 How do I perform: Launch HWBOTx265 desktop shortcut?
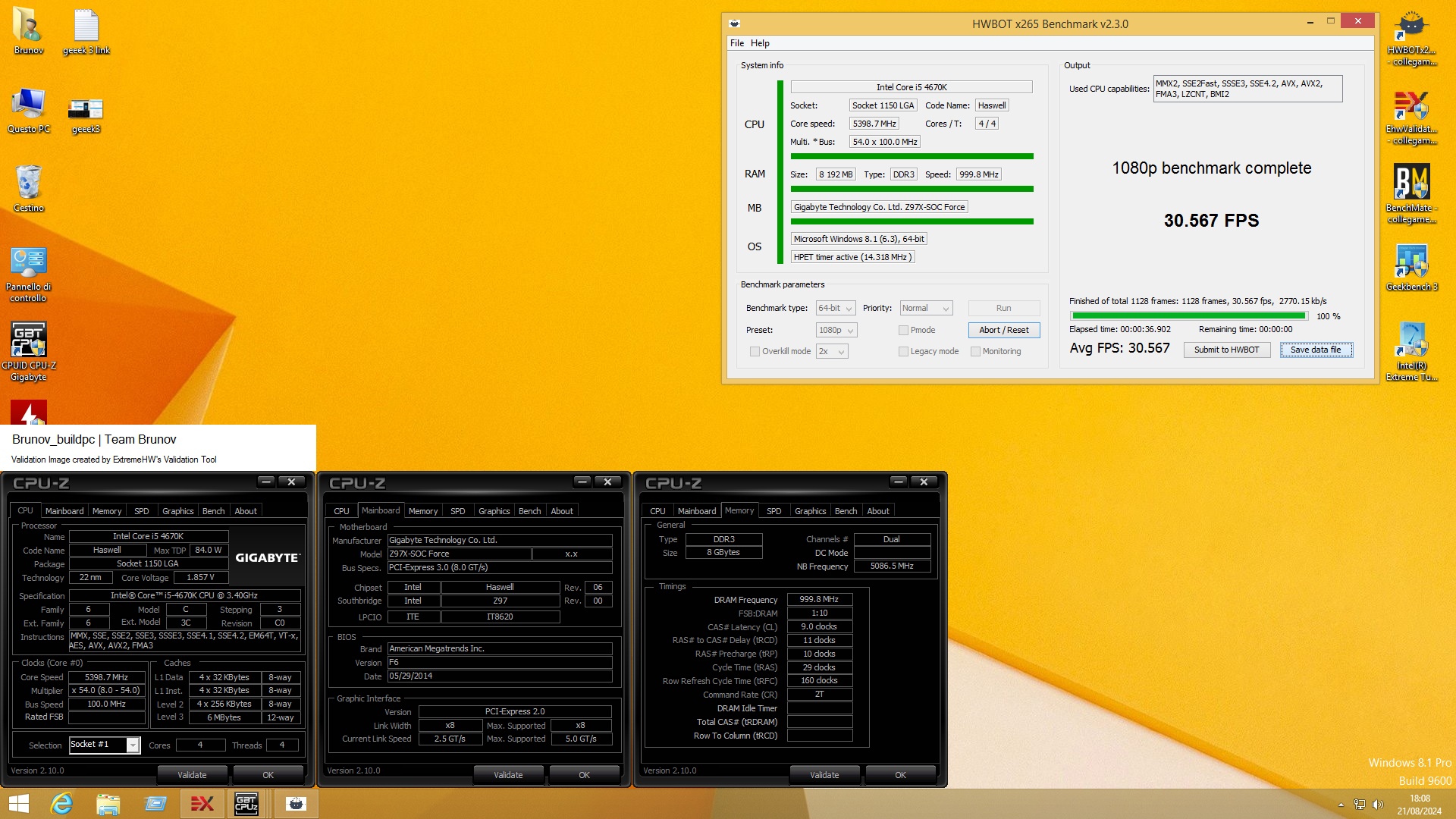1411,38
